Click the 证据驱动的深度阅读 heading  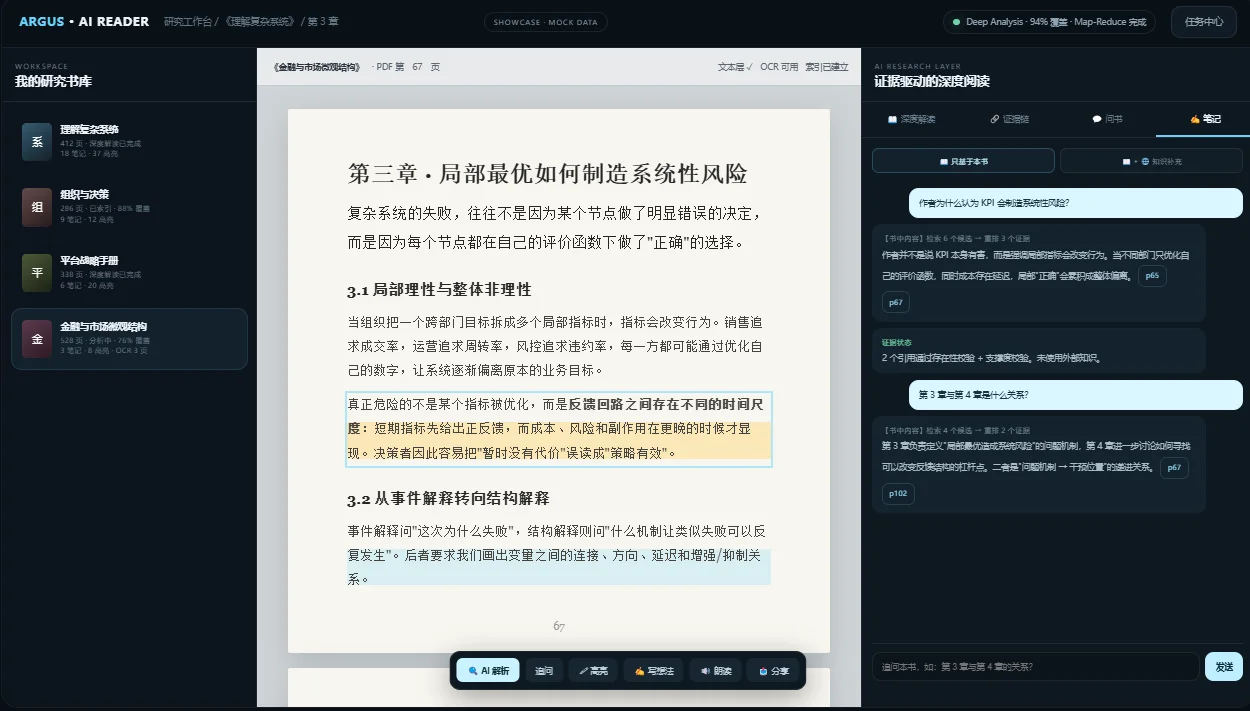click(932, 82)
